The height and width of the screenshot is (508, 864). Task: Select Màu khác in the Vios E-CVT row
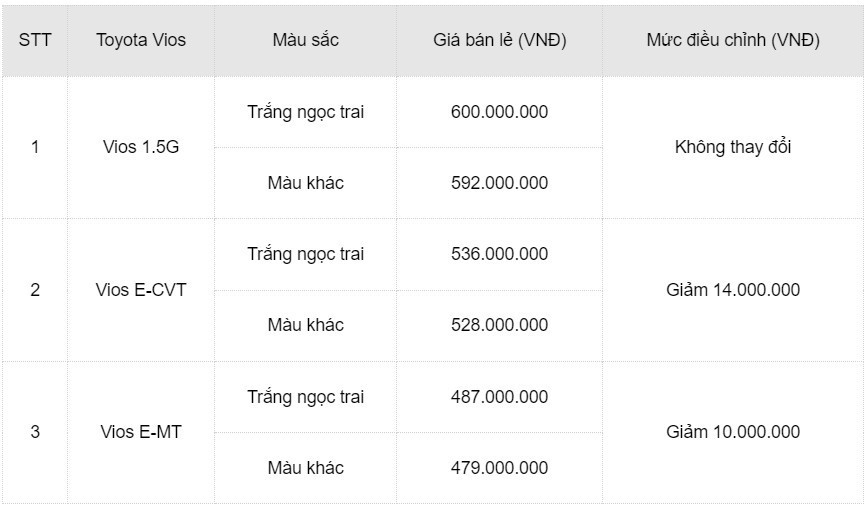[x=305, y=325]
